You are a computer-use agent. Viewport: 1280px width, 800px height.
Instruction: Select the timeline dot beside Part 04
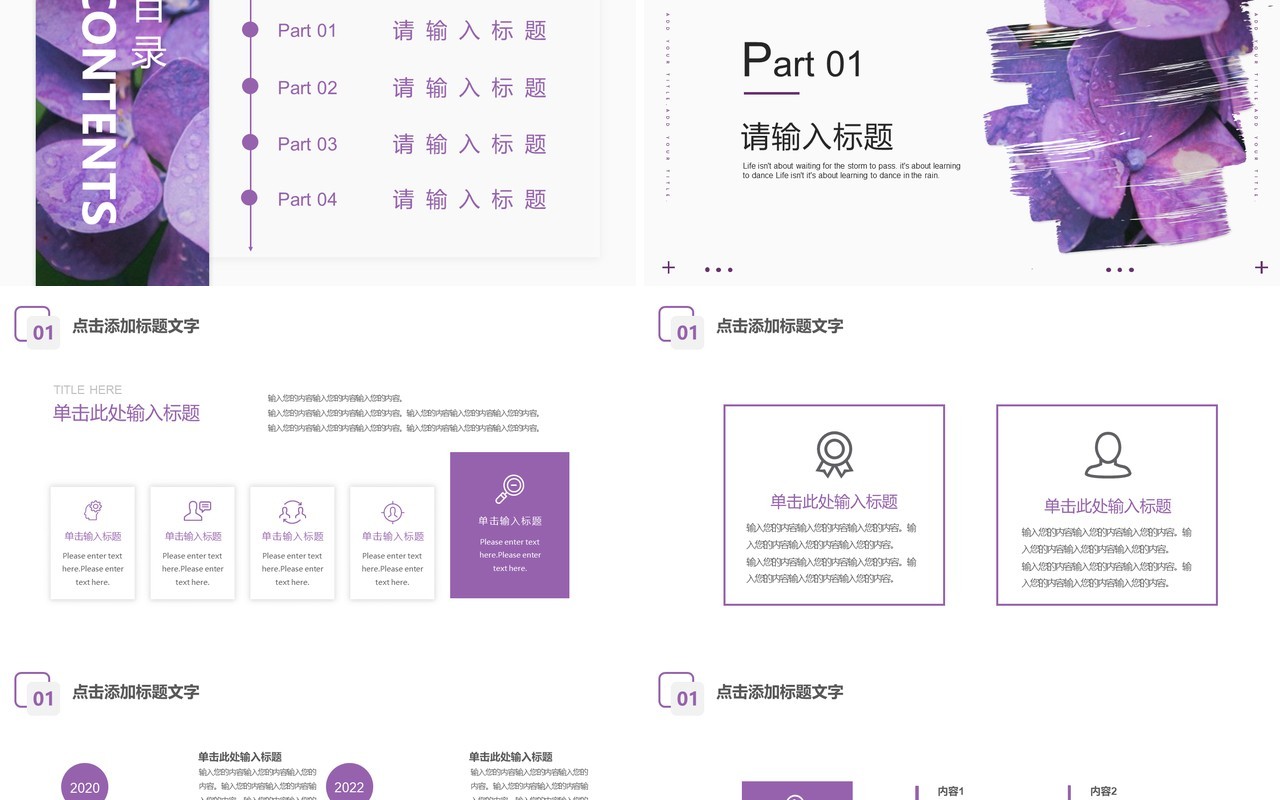[250, 198]
